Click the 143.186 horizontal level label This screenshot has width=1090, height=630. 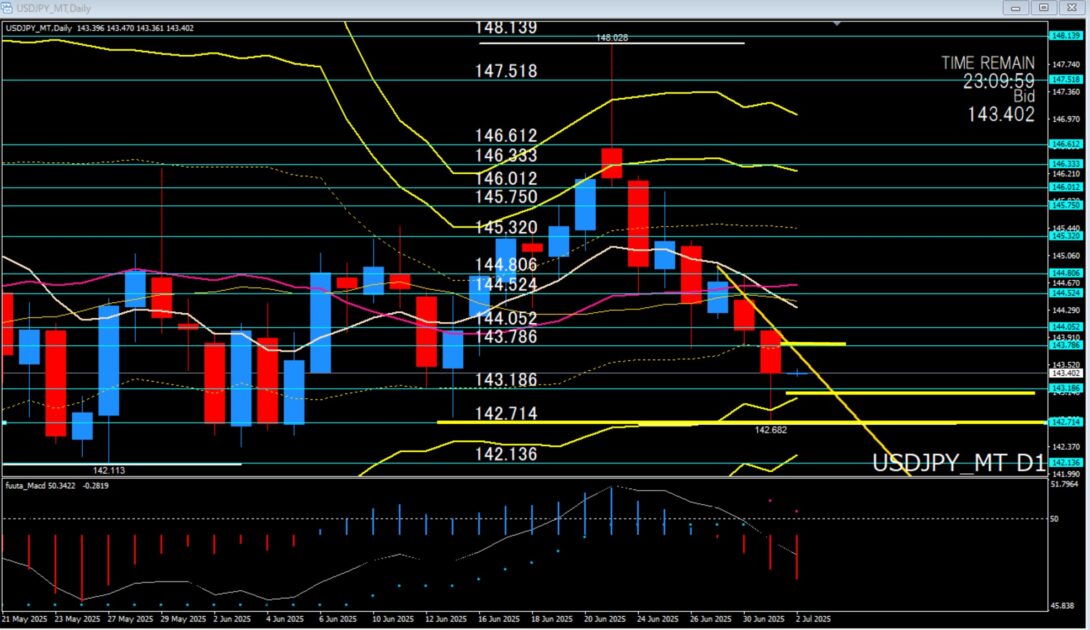(506, 380)
